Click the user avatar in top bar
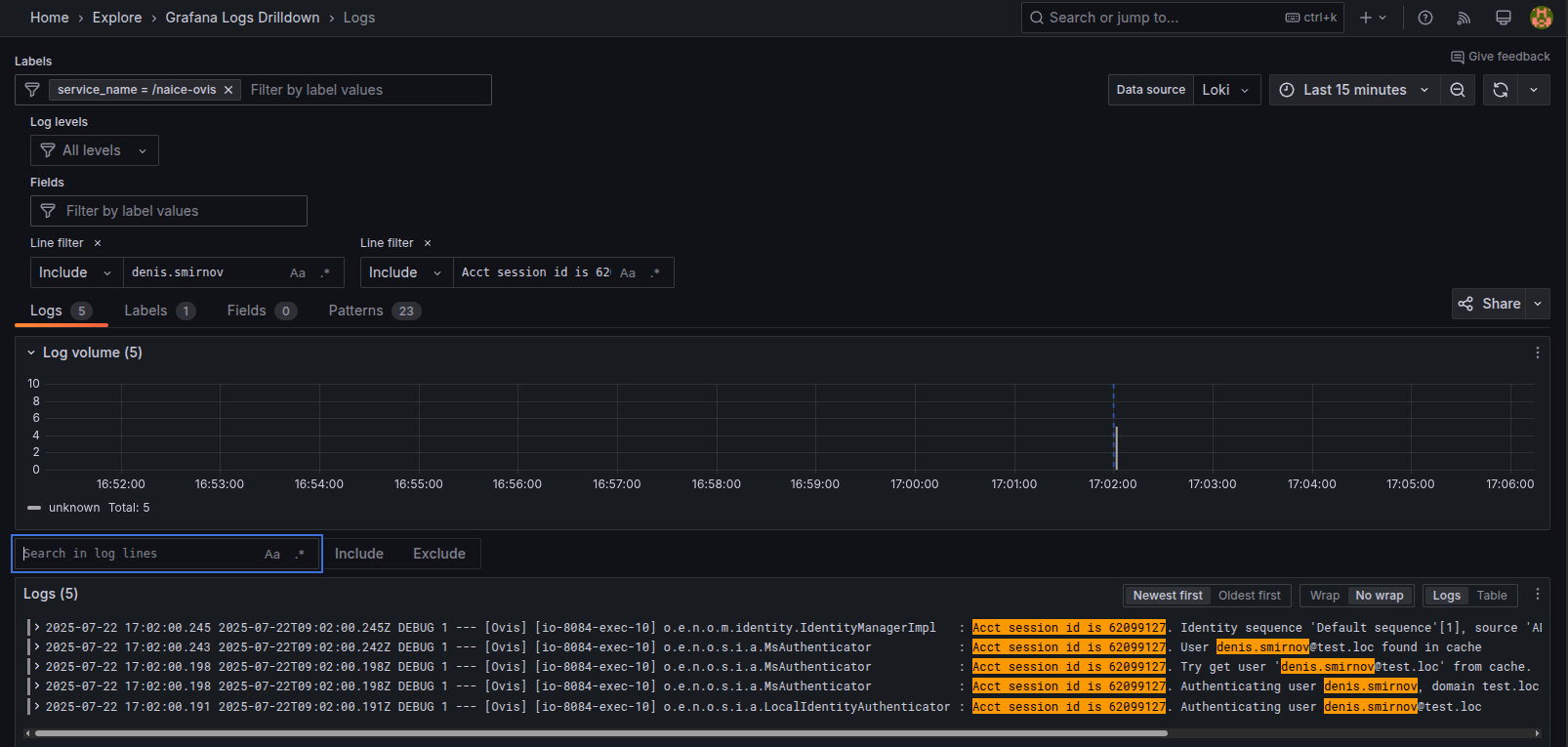The height and width of the screenshot is (747, 1568). pyautogui.click(x=1542, y=18)
